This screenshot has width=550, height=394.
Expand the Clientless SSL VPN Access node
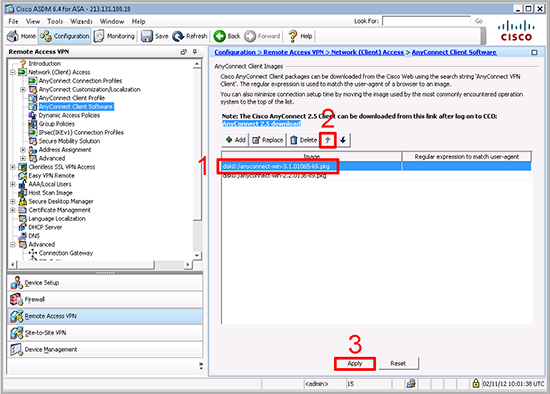13,167
